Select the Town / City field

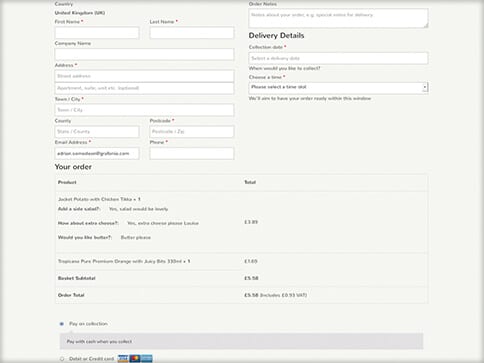(x=144, y=110)
